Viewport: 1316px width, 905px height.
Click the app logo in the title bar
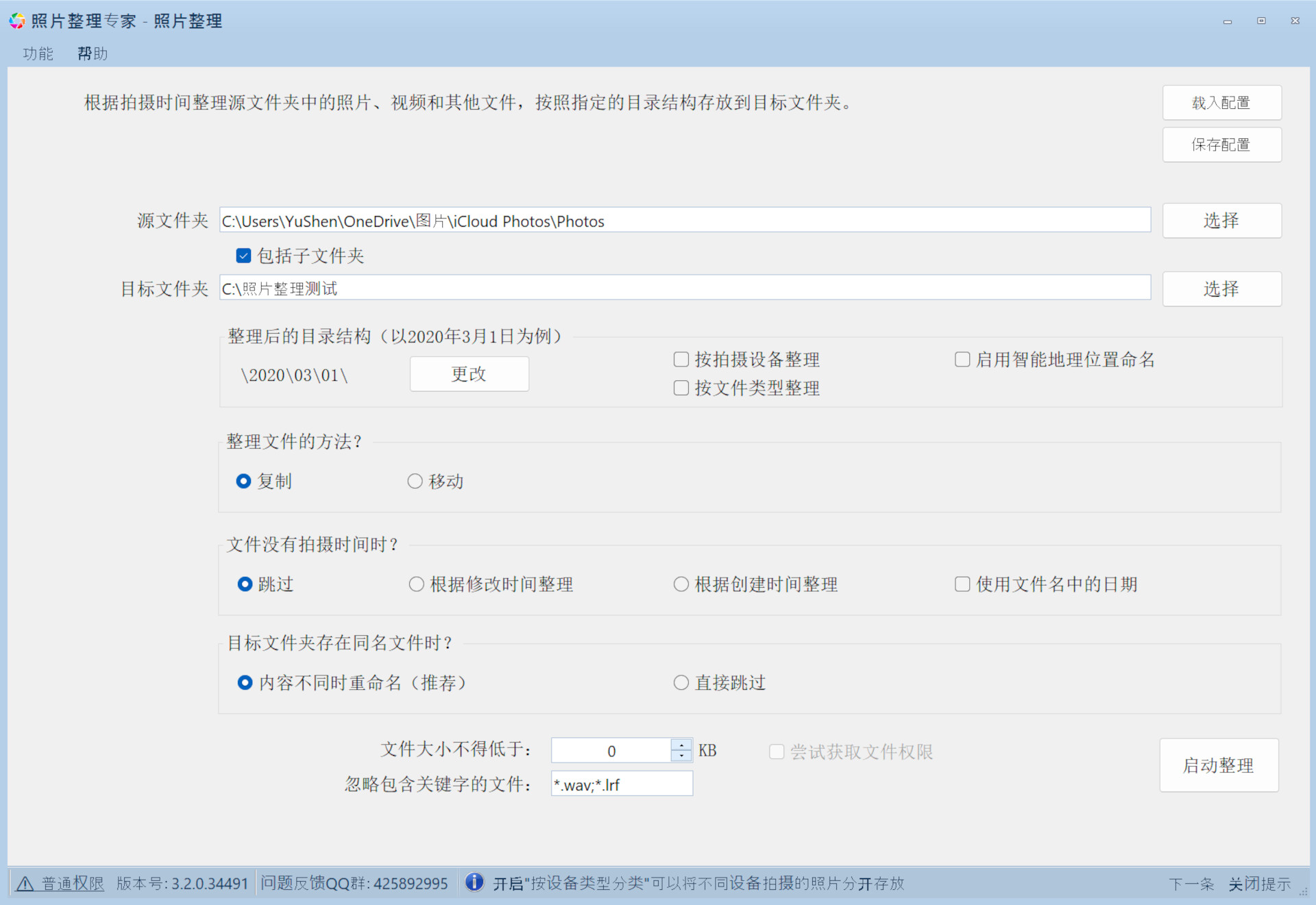pyautogui.click(x=16, y=21)
